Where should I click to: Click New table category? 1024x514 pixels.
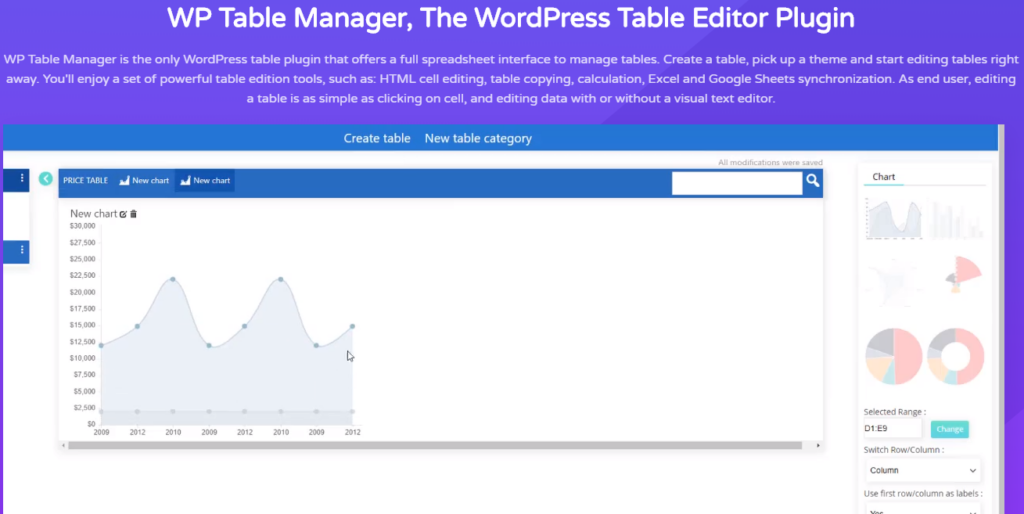point(478,139)
